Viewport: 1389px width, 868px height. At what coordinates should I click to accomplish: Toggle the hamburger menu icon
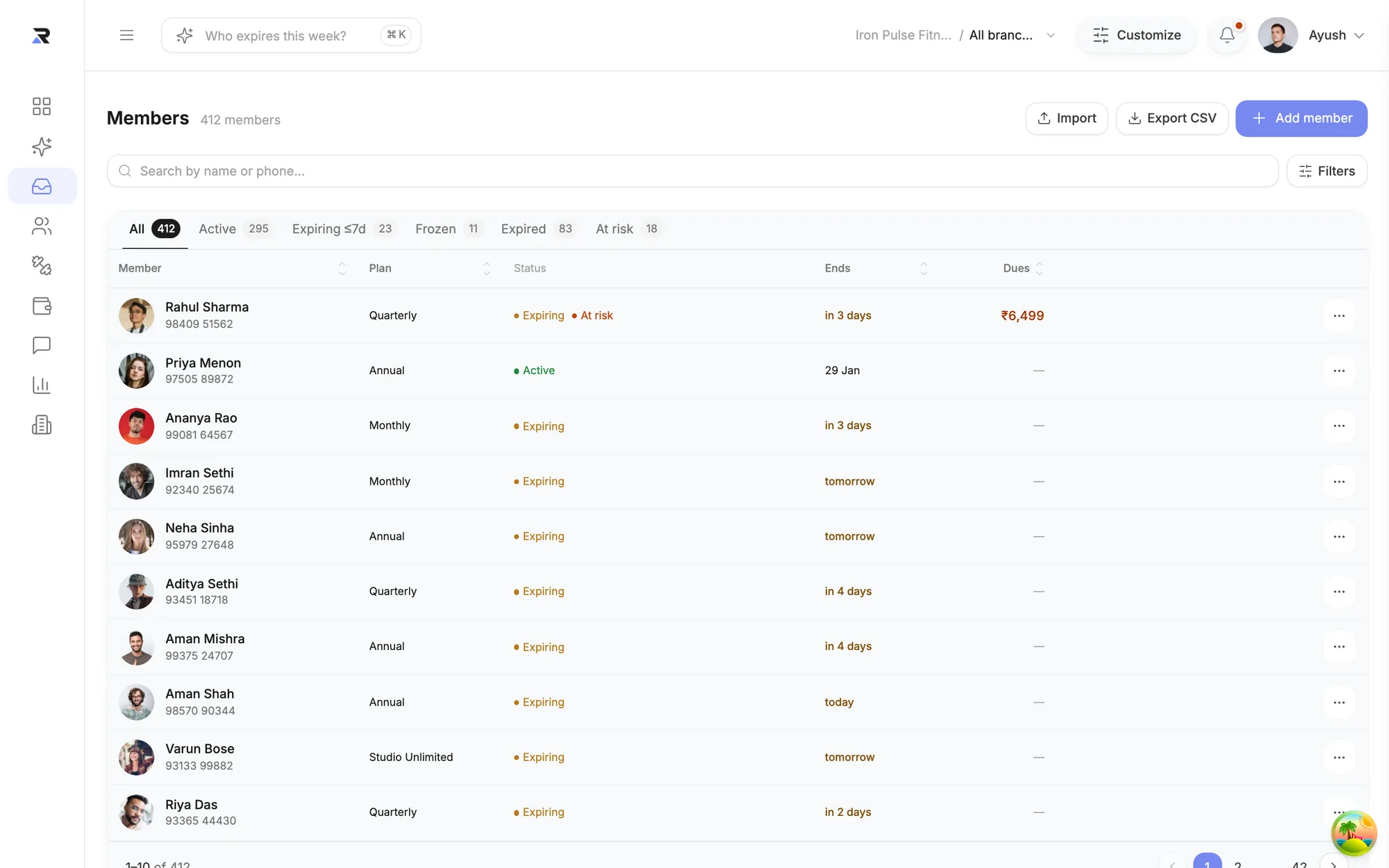126,35
